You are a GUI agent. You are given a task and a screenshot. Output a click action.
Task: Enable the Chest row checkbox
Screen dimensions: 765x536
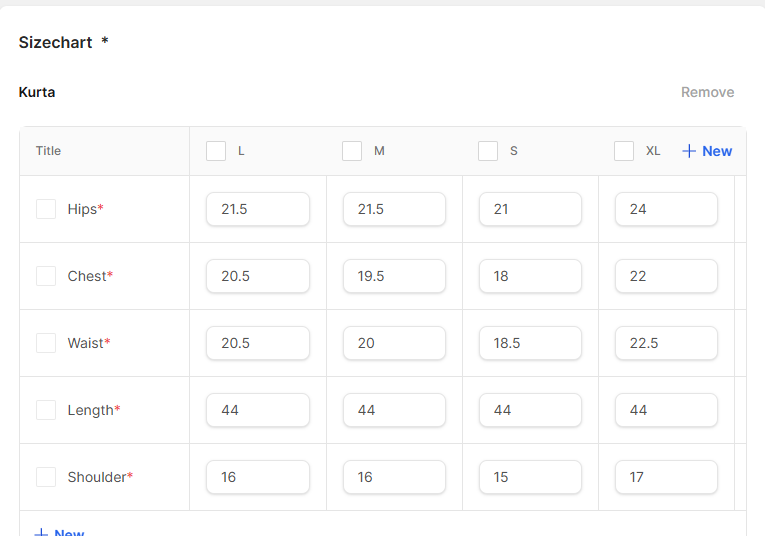(x=46, y=276)
